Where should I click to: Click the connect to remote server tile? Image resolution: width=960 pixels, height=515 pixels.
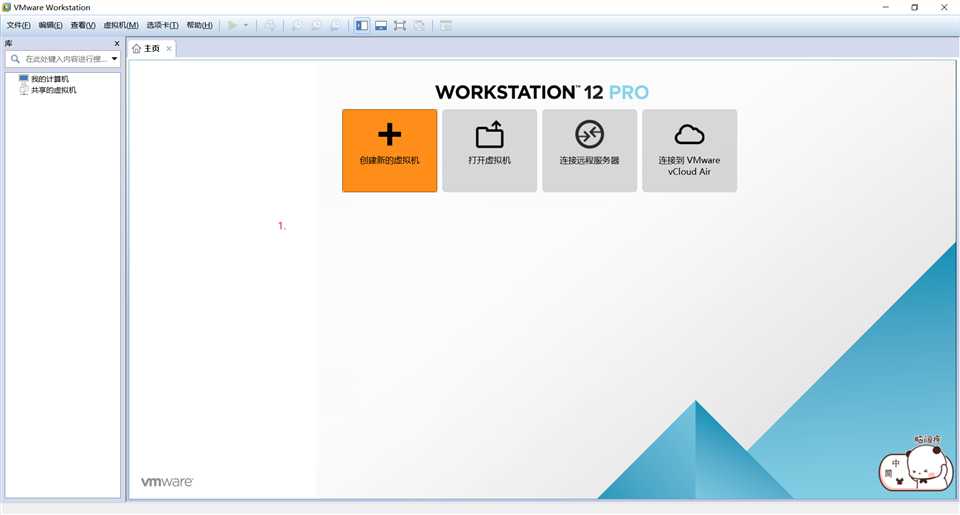click(590, 151)
